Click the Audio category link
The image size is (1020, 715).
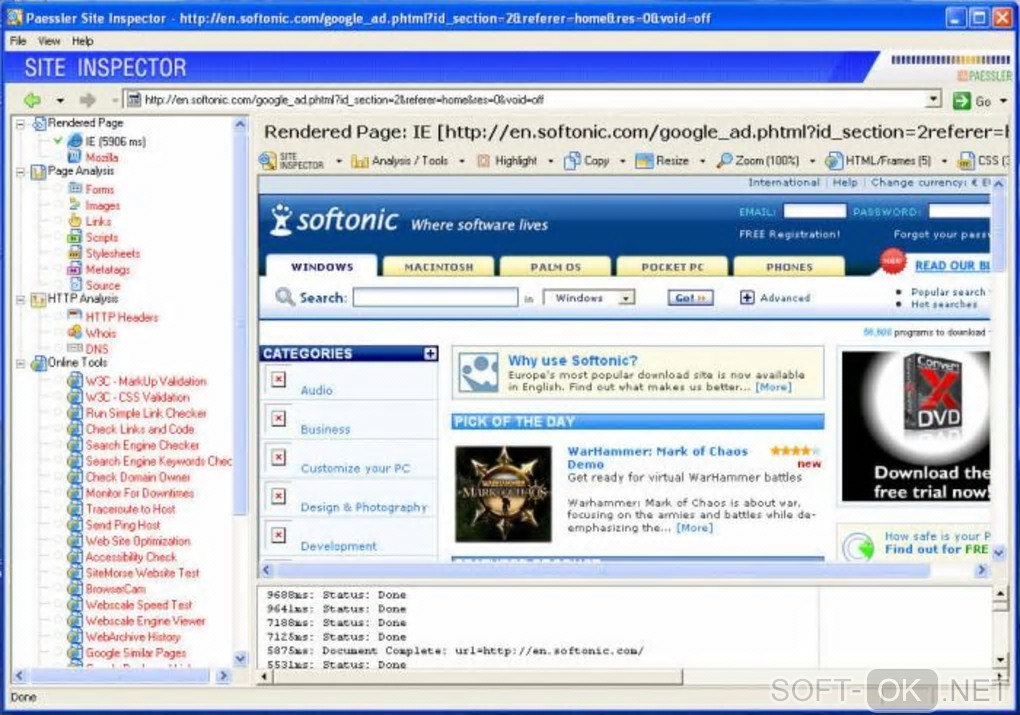[316, 390]
